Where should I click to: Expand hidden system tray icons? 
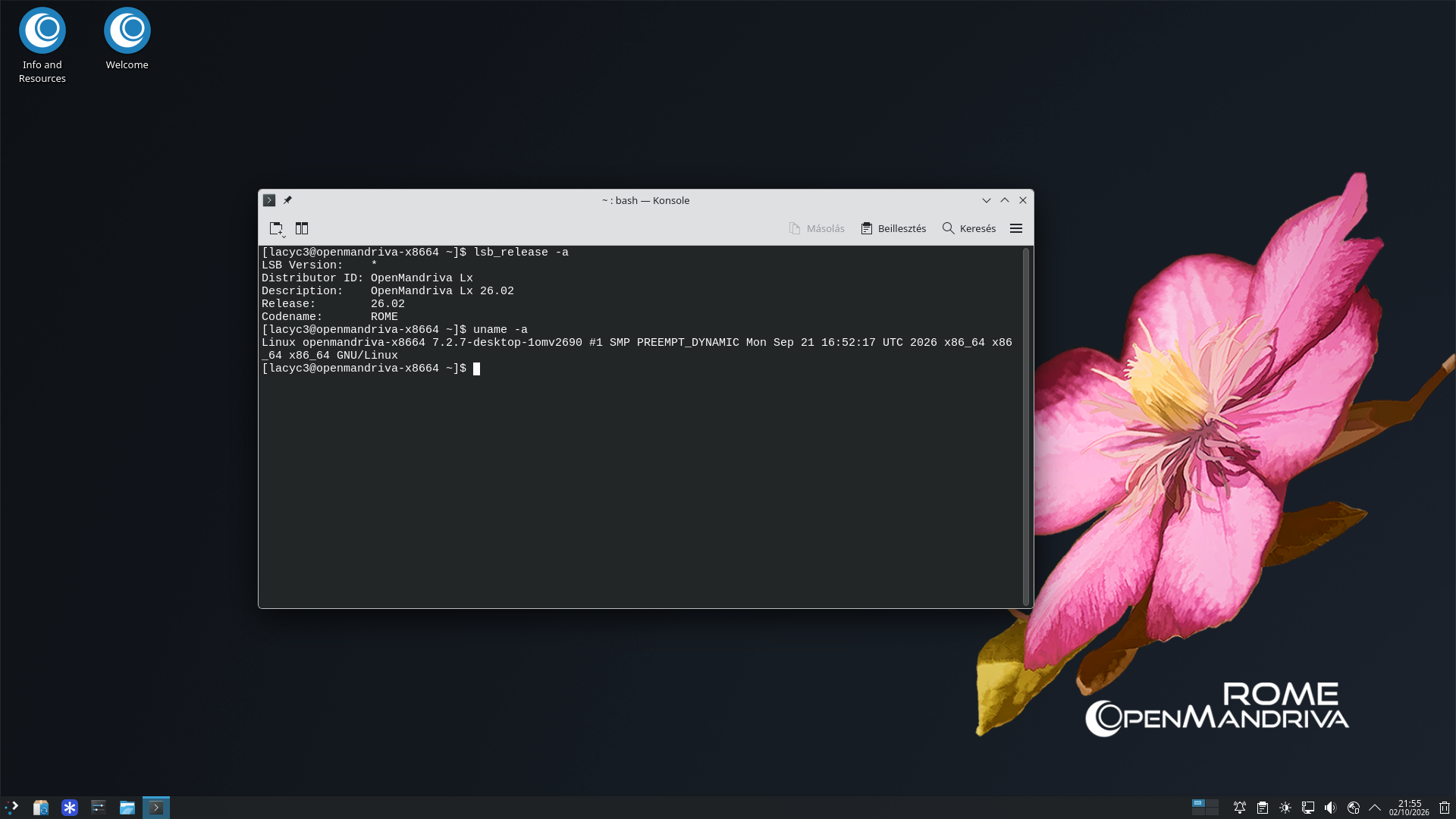1375,808
